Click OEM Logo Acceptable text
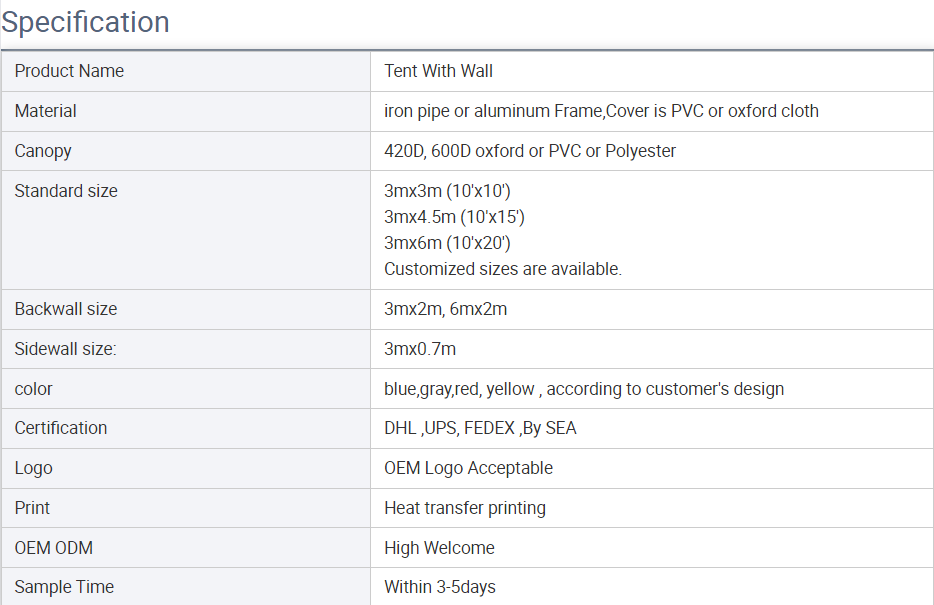 pyautogui.click(x=468, y=468)
